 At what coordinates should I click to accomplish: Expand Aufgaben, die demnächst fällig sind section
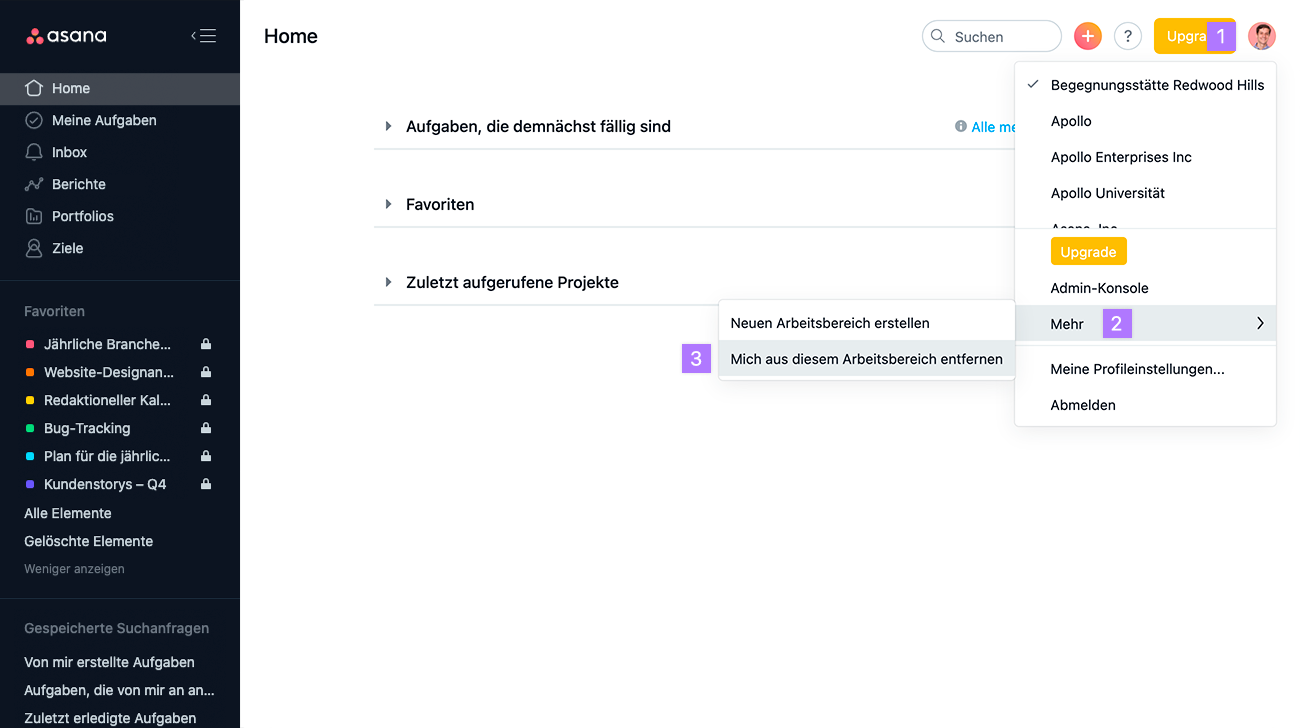[x=388, y=126]
